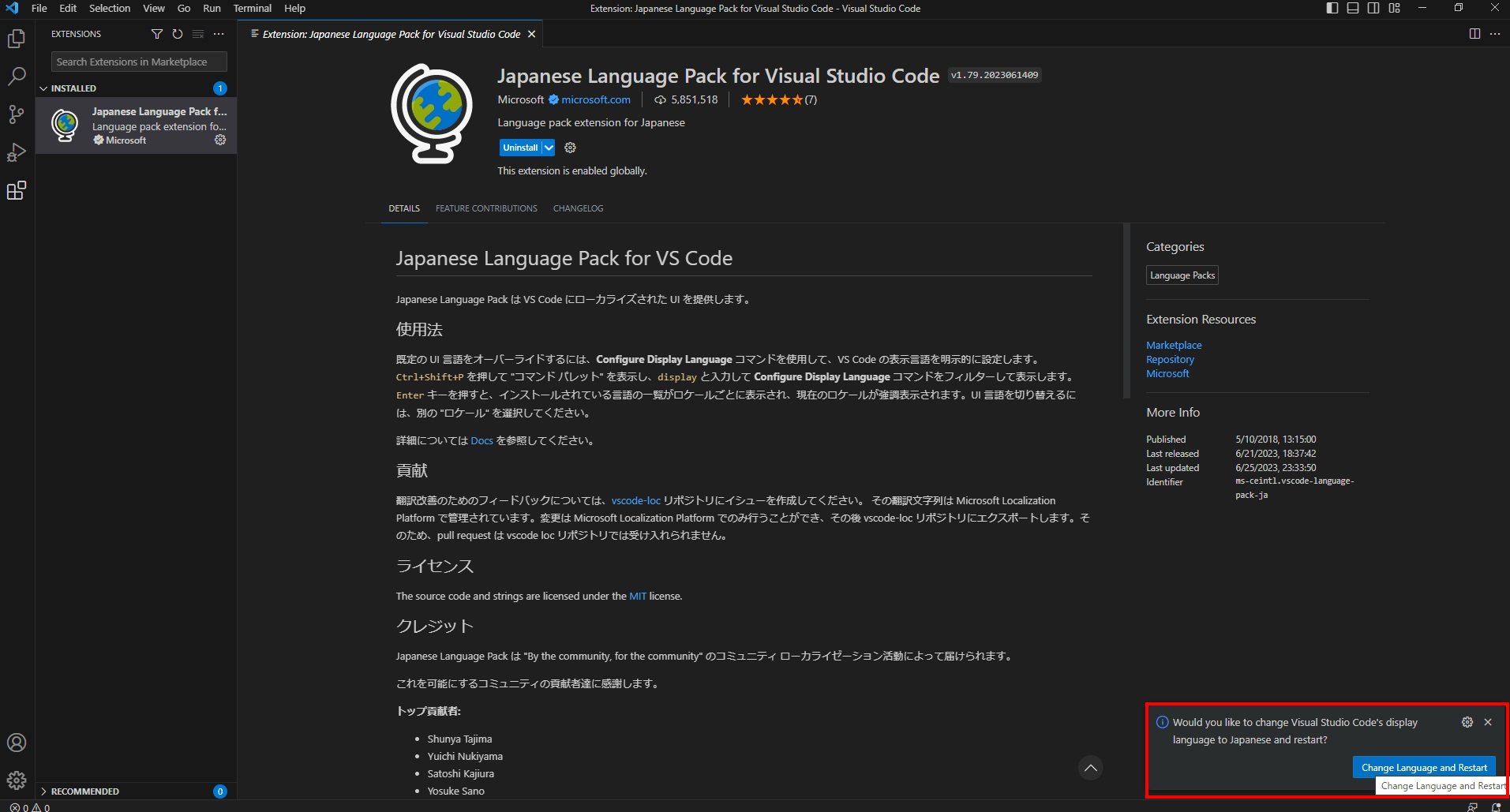Open Run and Debug view
1510x812 pixels.
pyautogui.click(x=17, y=152)
